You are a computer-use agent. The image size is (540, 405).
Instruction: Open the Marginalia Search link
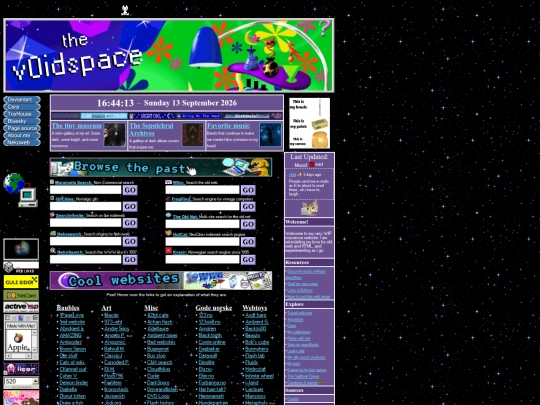click(73, 183)
